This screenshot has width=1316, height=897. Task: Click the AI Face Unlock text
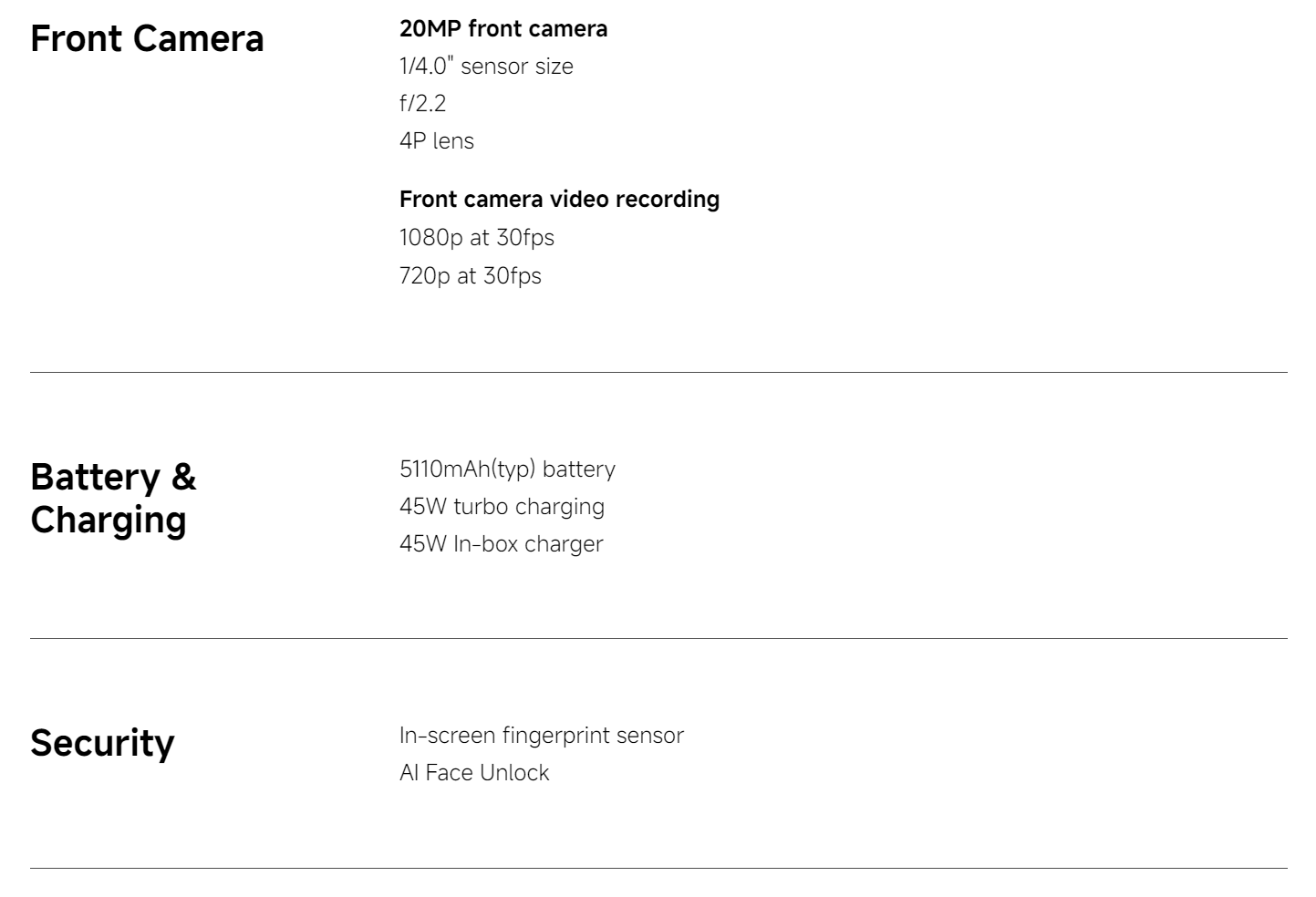coord(474,772)
